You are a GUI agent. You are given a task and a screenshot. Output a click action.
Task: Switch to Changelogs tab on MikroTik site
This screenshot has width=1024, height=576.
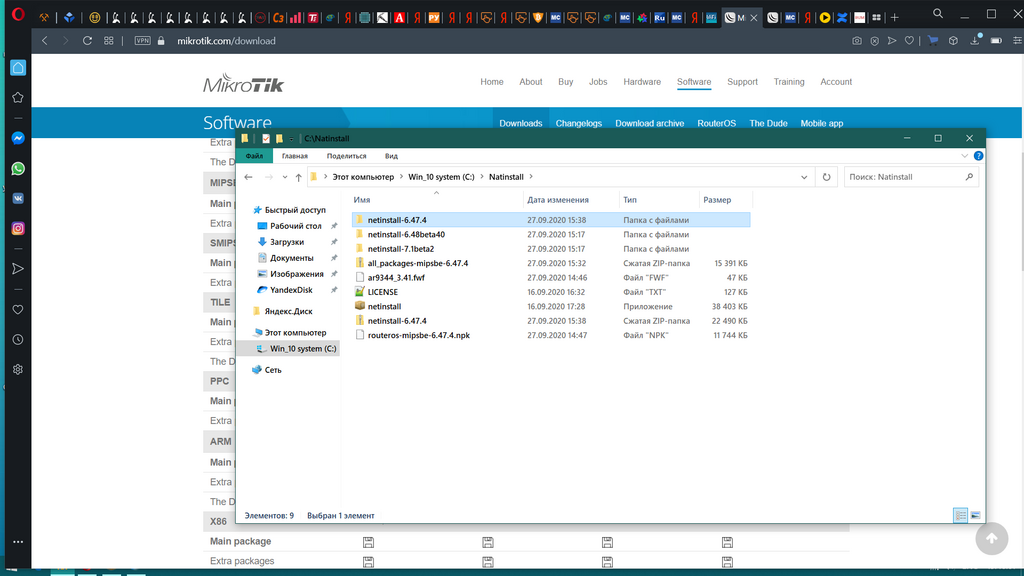point(579,123)
